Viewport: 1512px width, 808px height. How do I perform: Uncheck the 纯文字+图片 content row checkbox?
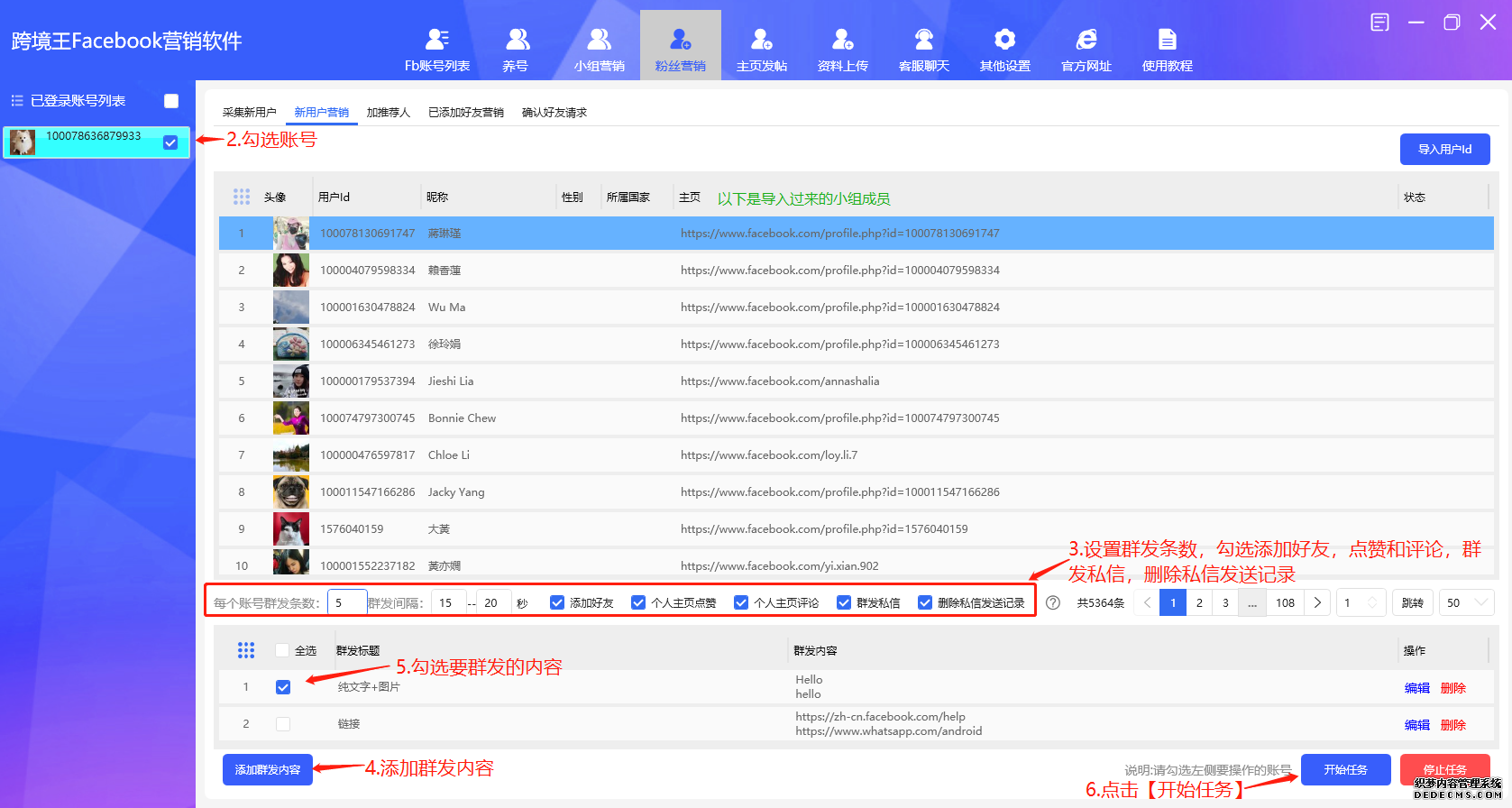coord(283,687)
